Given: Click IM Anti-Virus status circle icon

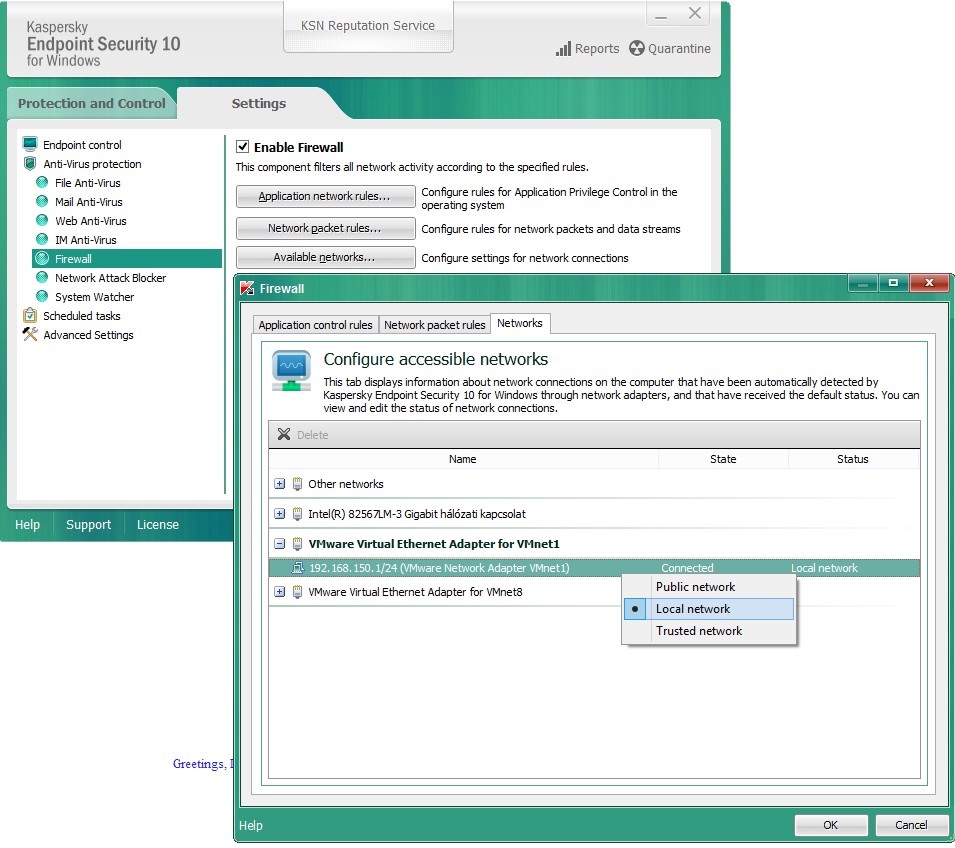Looking at the screenshot, I should tap(42, 239).
